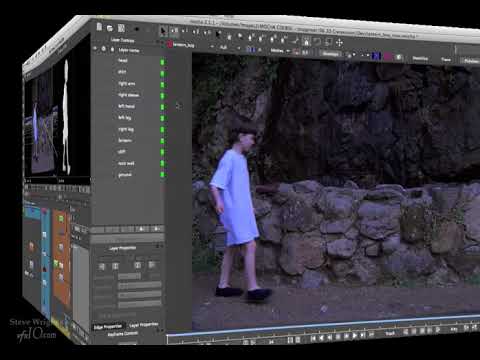
Task: Click the Save Project icon
Action: pyautogui.click(x=121, y=28)
